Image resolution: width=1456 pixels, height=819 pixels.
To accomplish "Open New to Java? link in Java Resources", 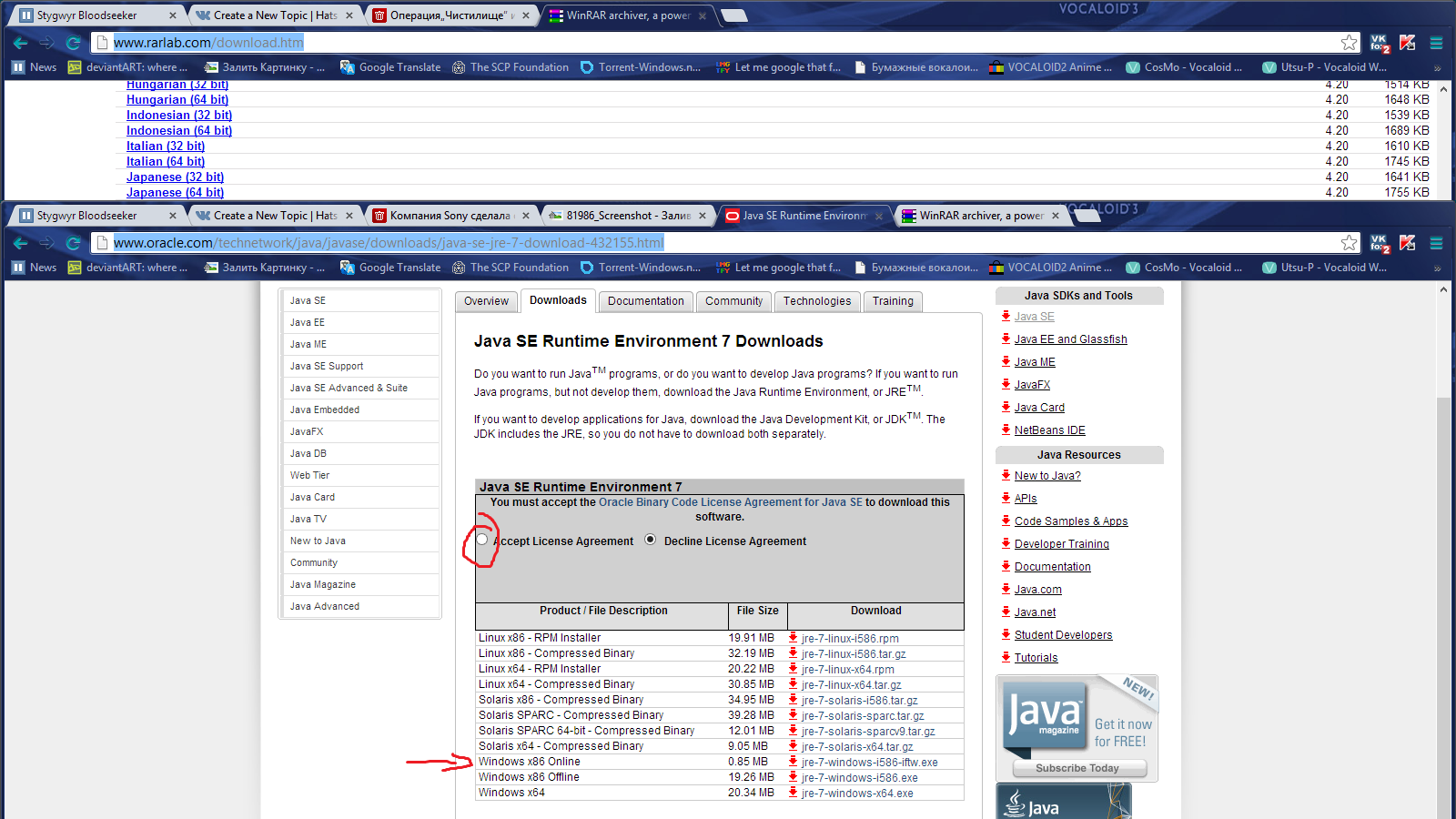I will [x=1047, y=476].
